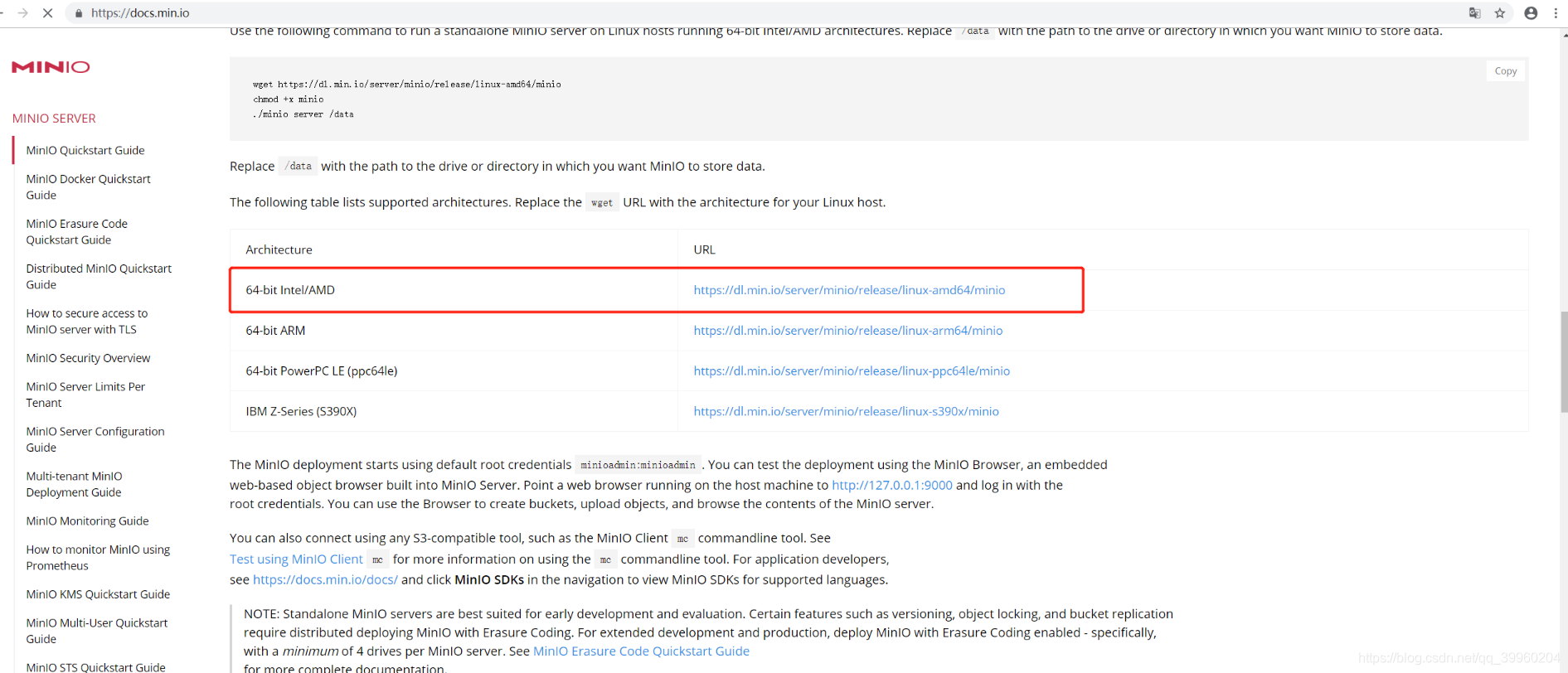Open MinIO Docker Quickstart Guide
Viewport: 1568px width, 673px height.
tap(89, 186)
